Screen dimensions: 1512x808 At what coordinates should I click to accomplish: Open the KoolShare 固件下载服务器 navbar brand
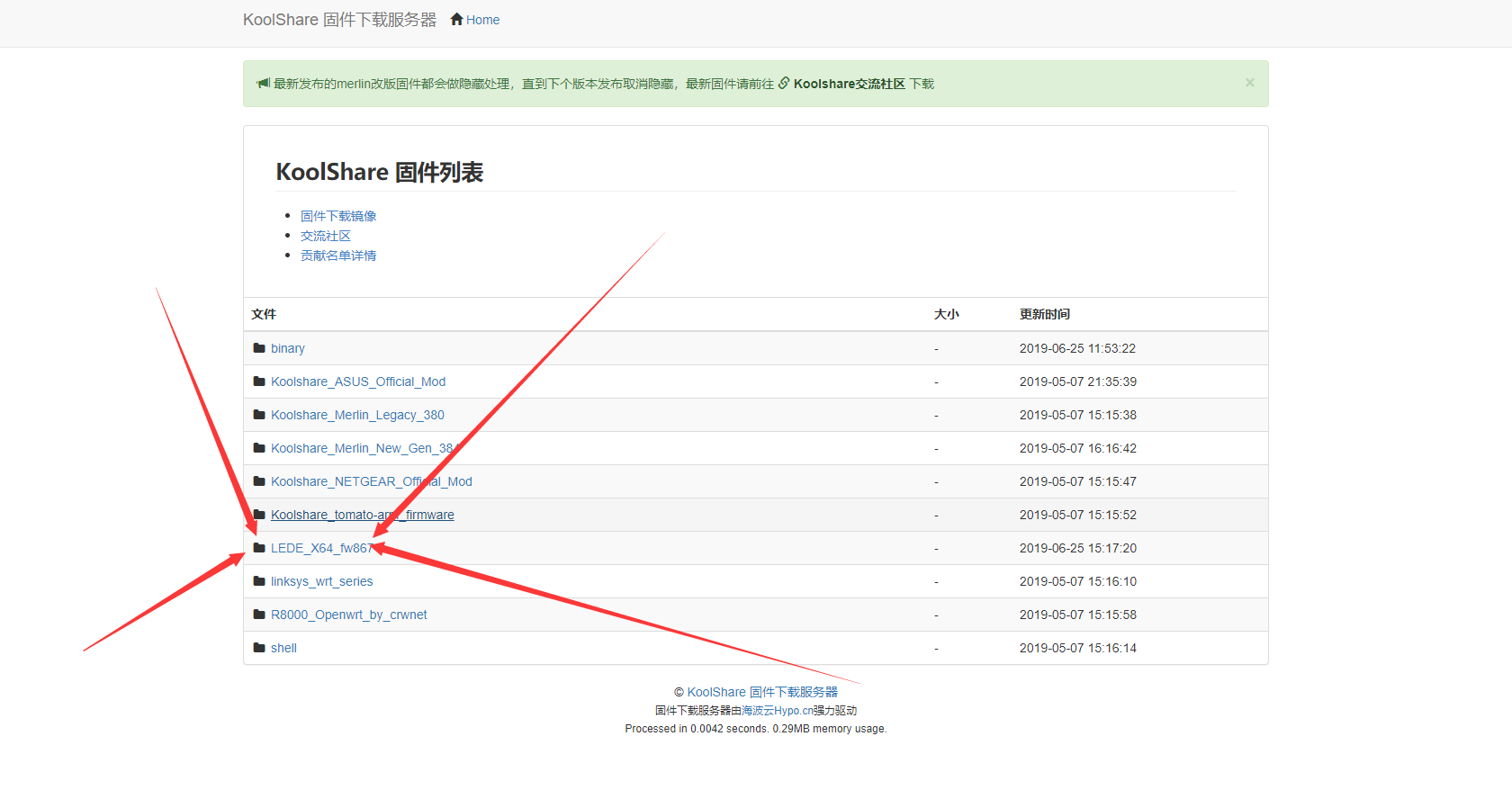coord(339,20)
